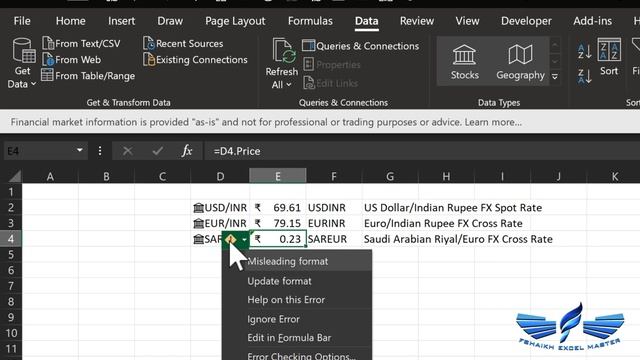Click the USD/INR stock cell
This screenshot has width=640, height=360.
pos(220,207)
